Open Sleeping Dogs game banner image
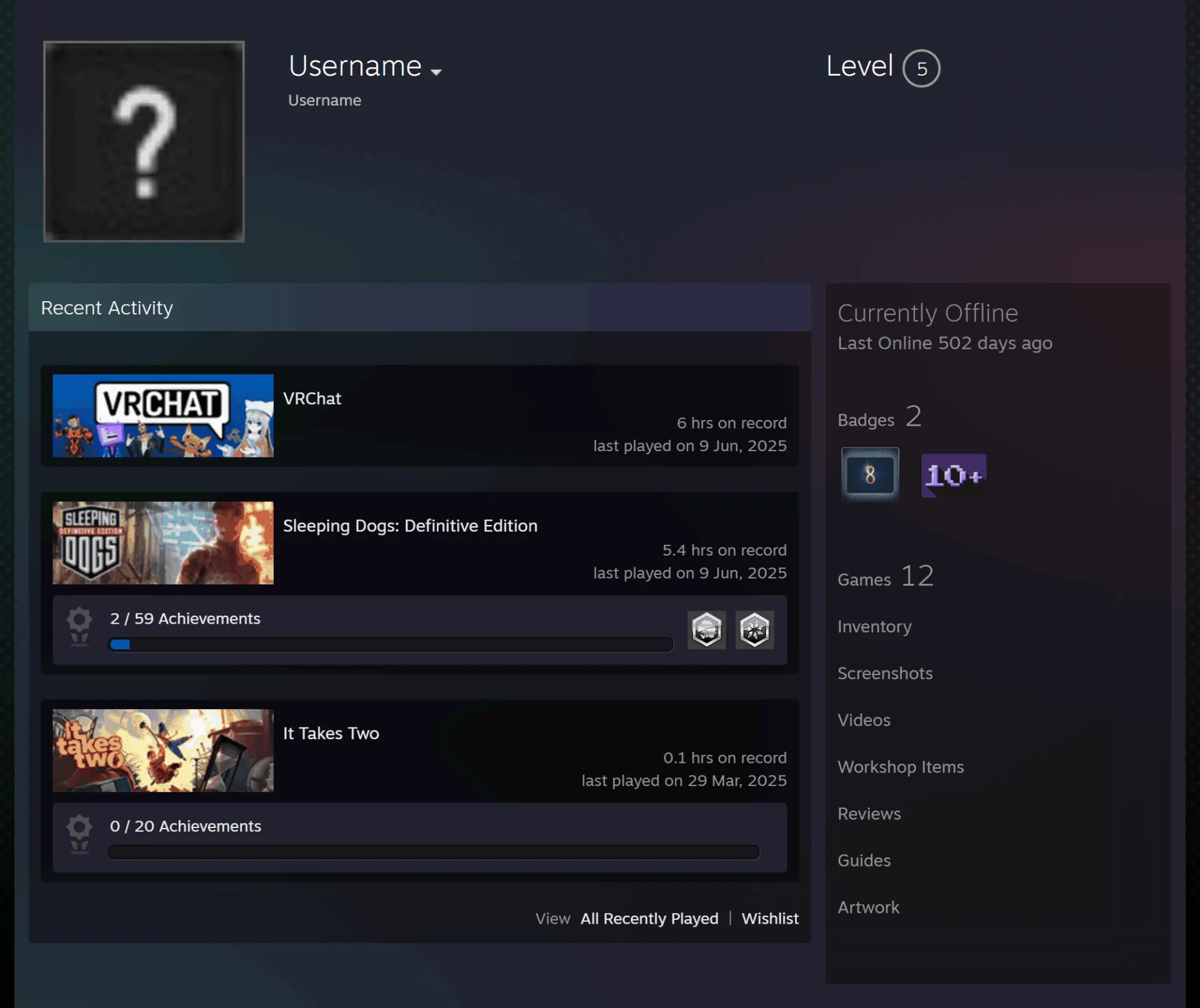Image resolution: width=1200 pixels, height=1008 pixels. [x=163, y=543]
